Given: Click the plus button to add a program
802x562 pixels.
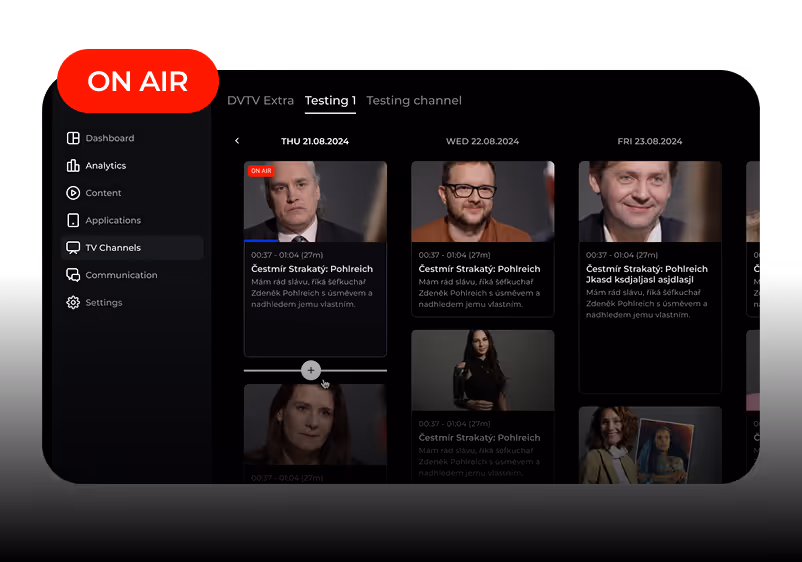Looking at the screenshot, I should coord(311,370).
